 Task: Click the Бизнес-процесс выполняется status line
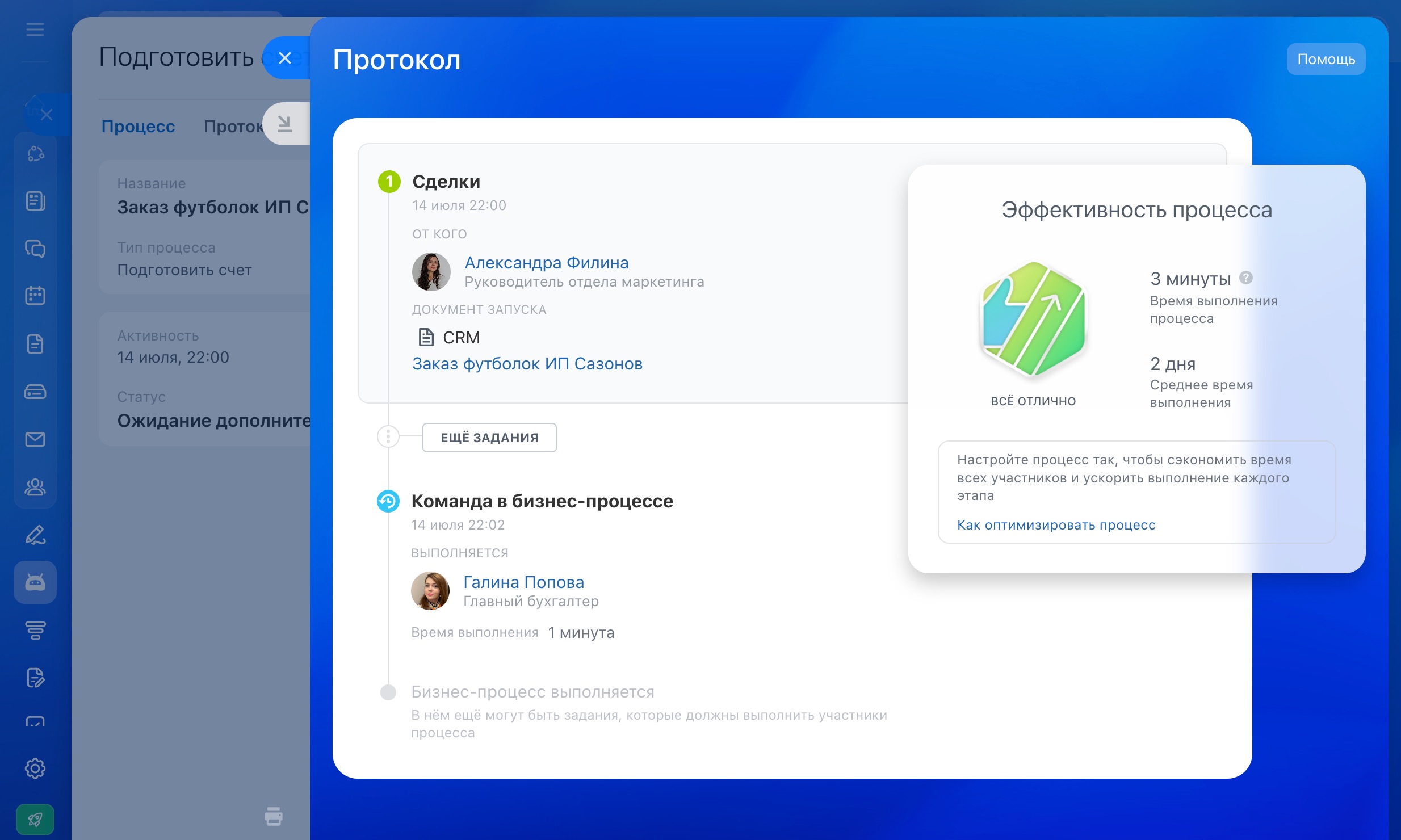coord(532,692)
